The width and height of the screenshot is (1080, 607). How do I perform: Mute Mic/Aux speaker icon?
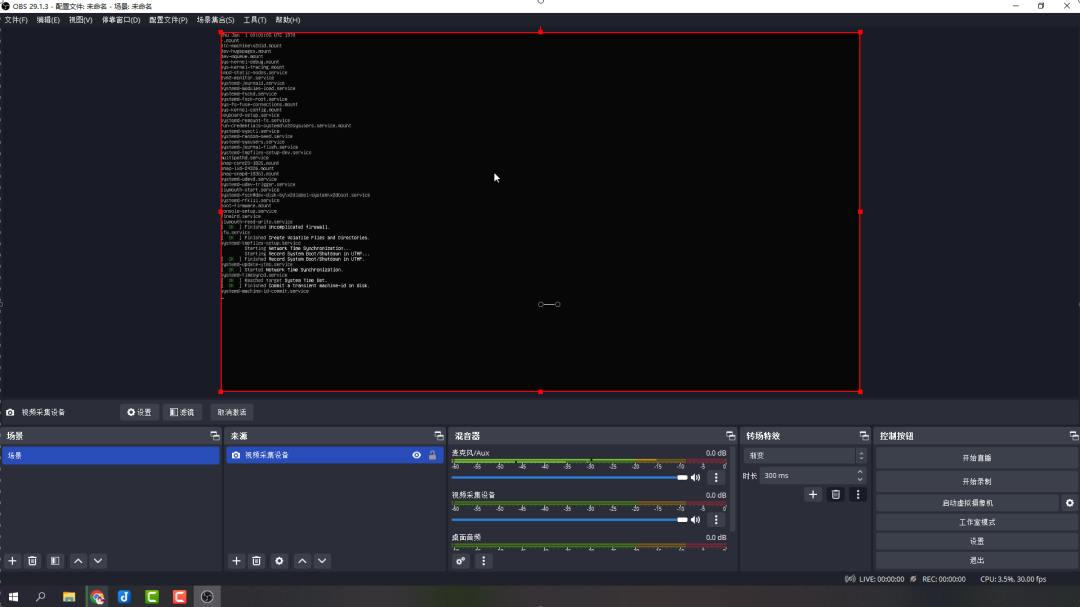click(696, 477)
